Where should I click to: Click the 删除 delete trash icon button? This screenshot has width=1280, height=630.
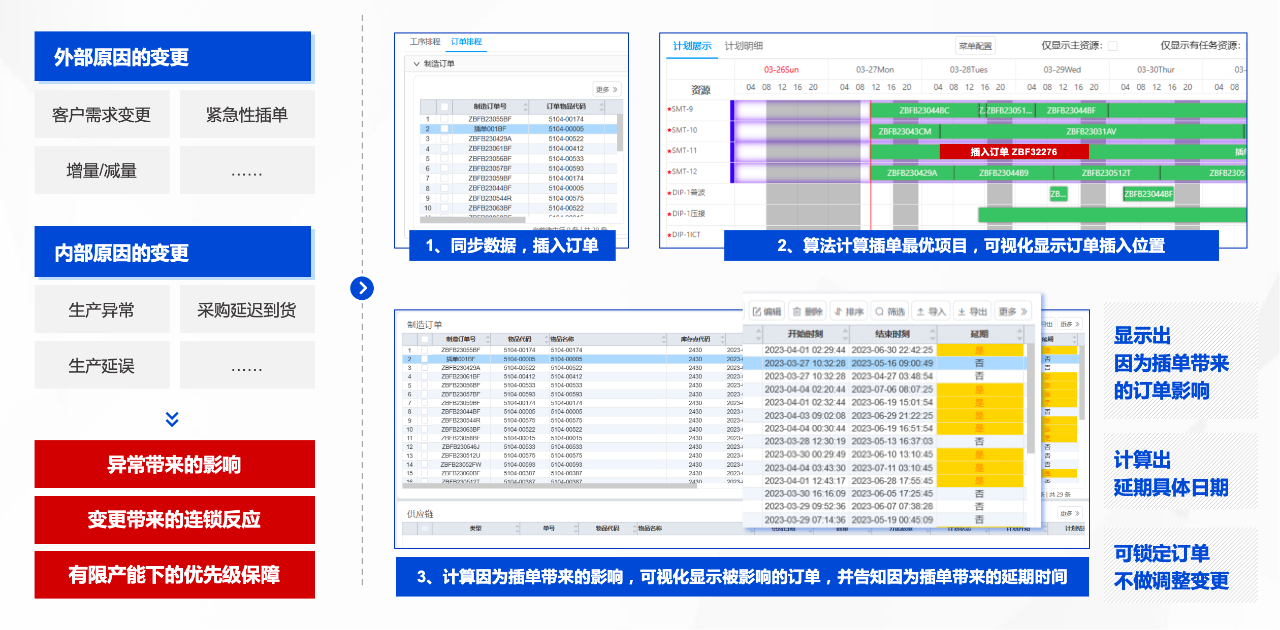point(806,311)
